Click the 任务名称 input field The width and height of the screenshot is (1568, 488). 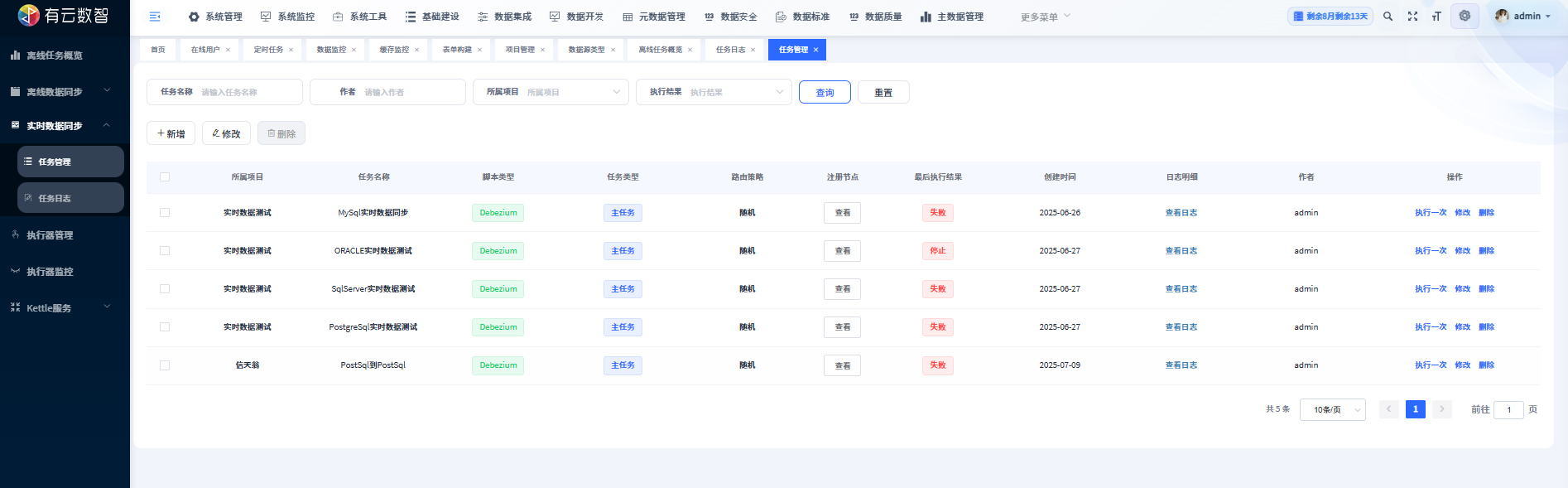[x=248, y=92]
